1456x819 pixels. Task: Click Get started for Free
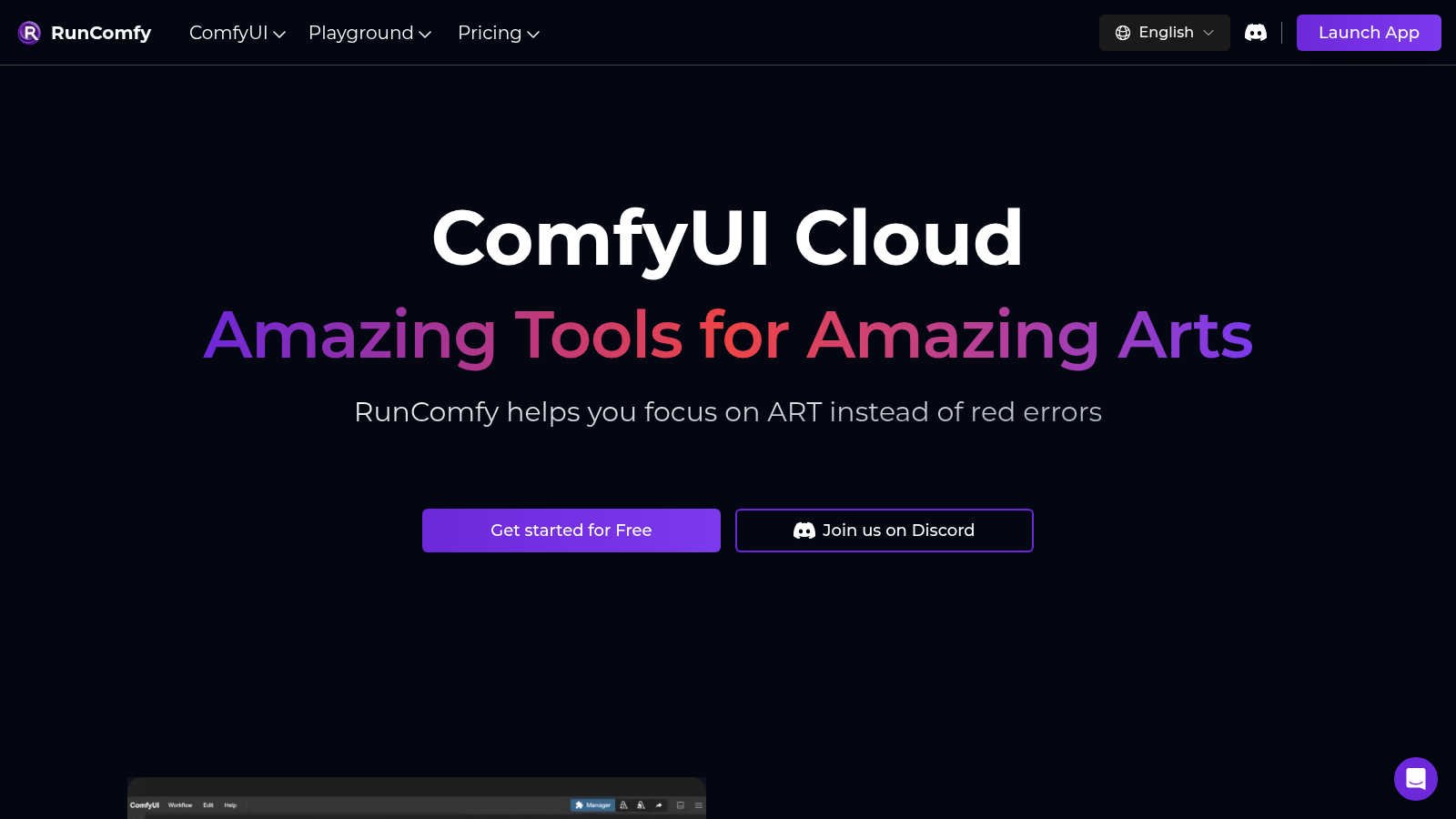click(x=571, y=531)
